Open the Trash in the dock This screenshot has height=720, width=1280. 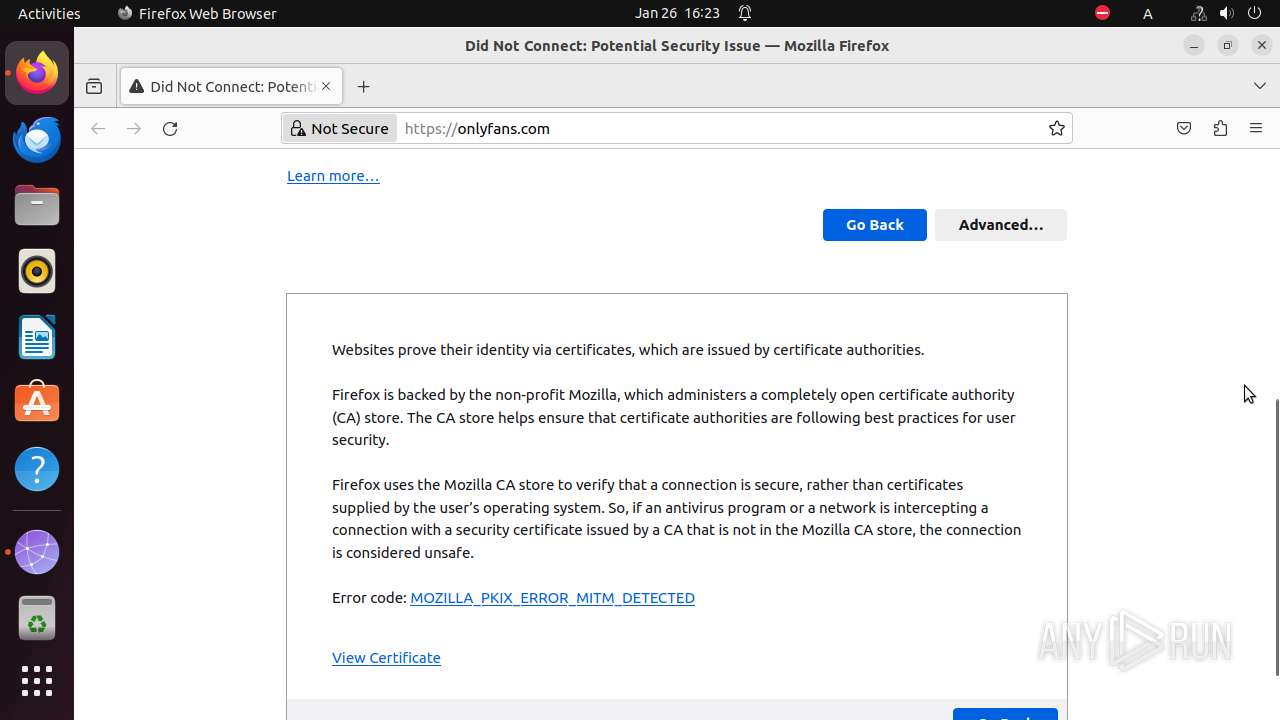tap(37, 618)
